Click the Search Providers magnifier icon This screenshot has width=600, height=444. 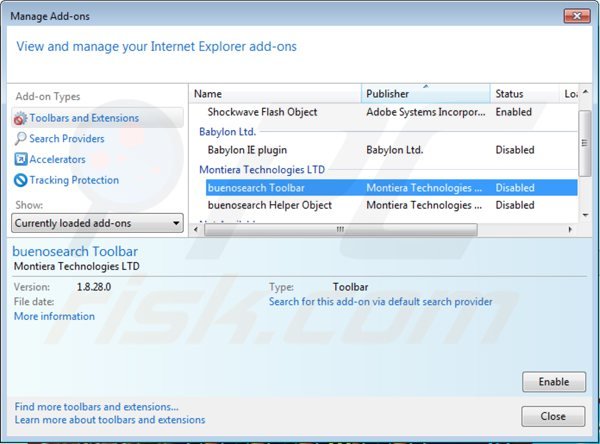20,139
